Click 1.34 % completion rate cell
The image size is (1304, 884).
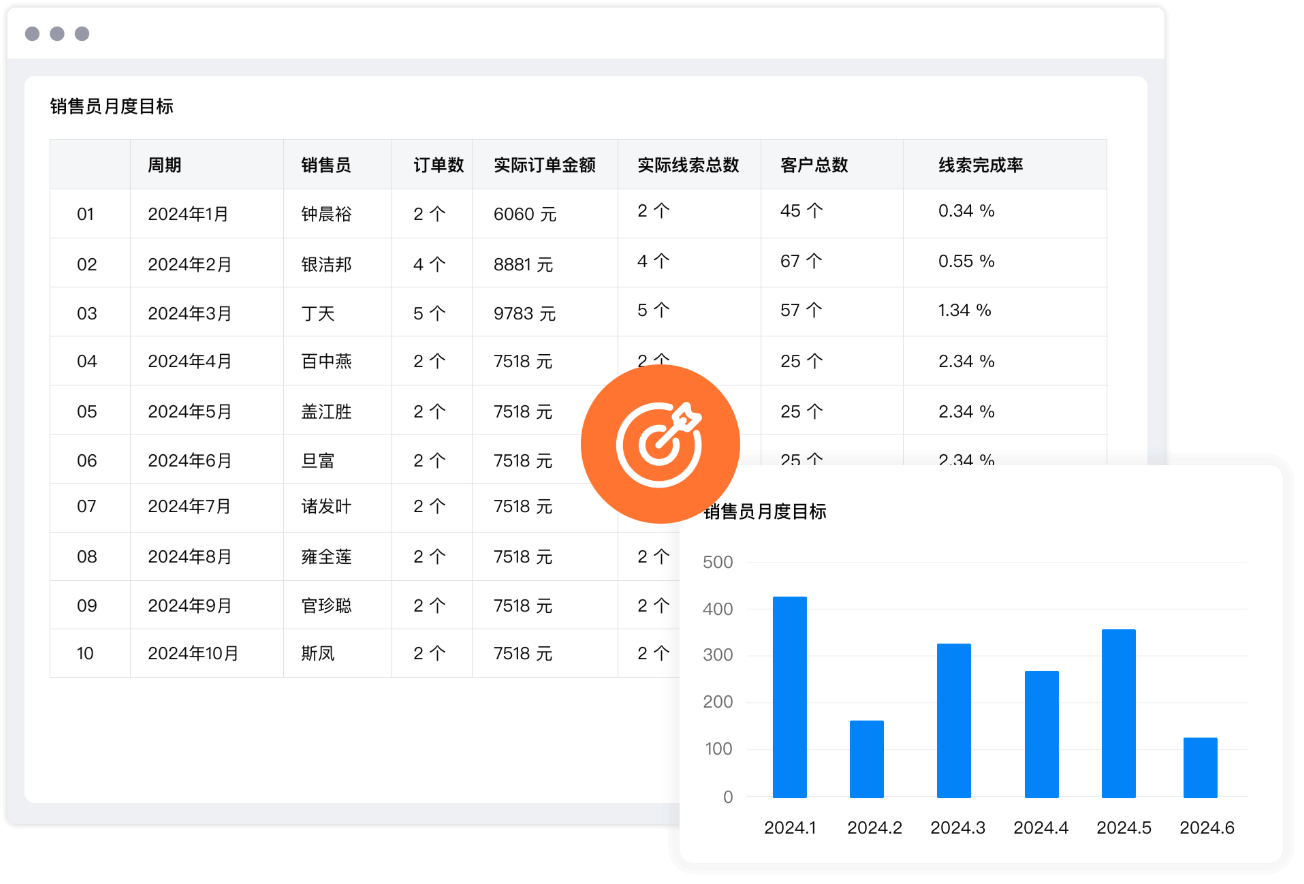(x=964, y=311)
